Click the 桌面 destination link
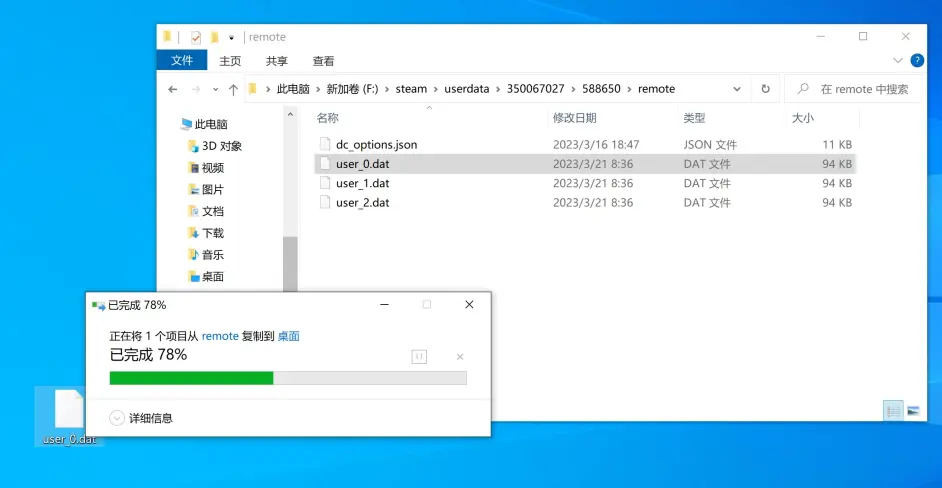The height and width of the screenshot is (488, 942). pyautogui.click(x=288, y=336)
